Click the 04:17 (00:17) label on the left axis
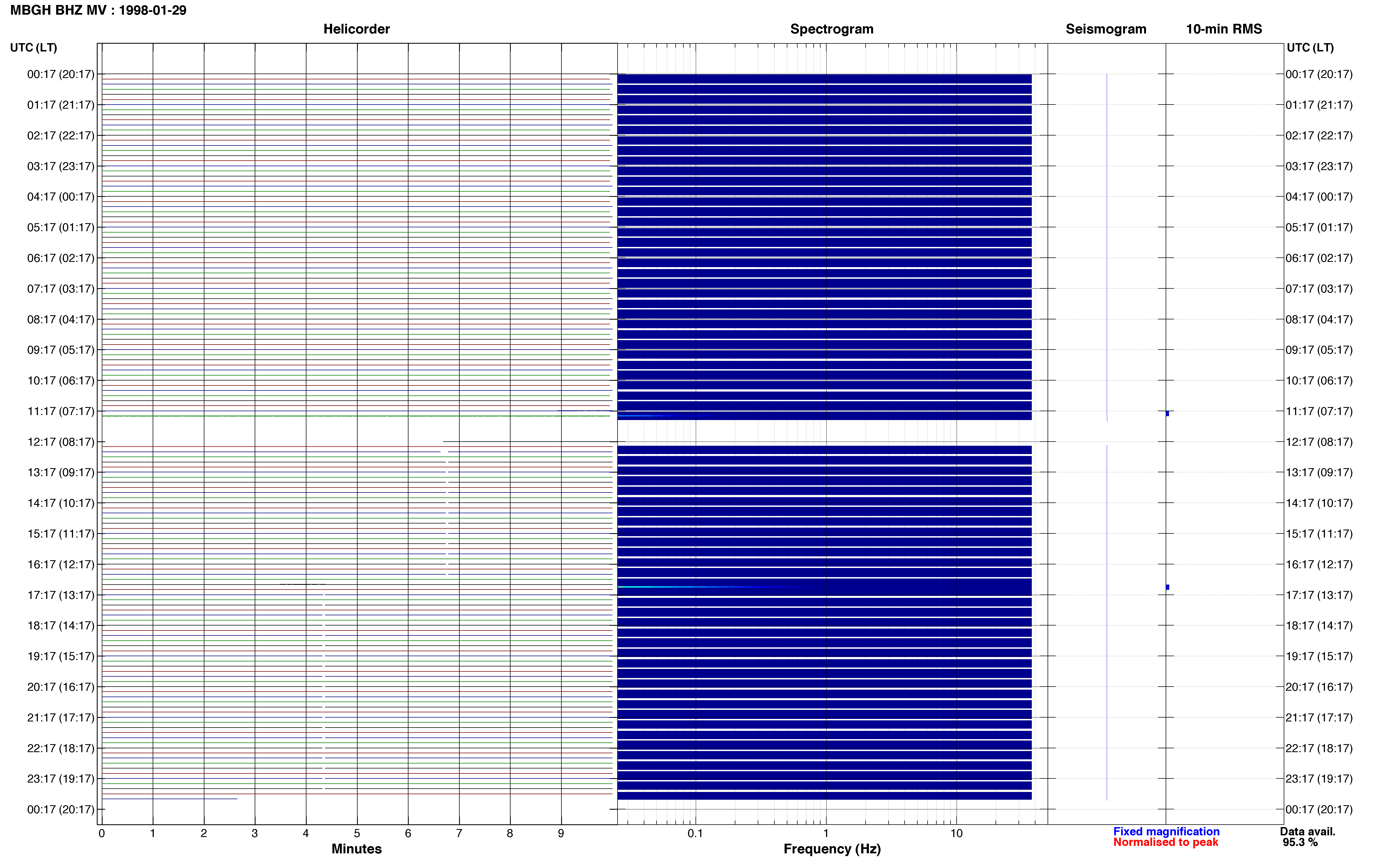Viewport: 1388px width, 868px height. tap(61, 197)
